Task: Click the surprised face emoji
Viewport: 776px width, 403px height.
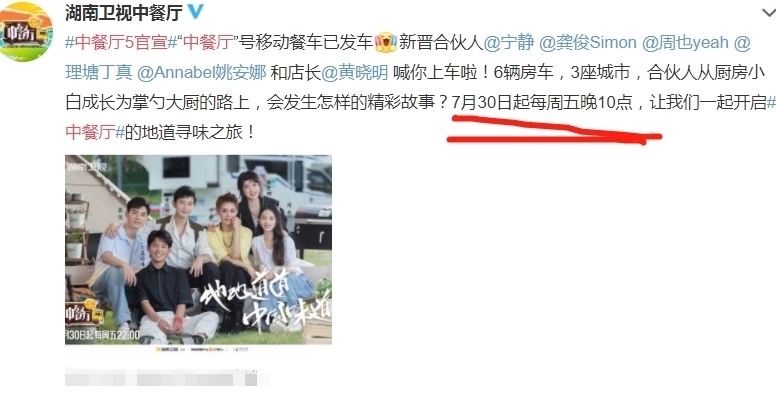Action: [386, 43]
